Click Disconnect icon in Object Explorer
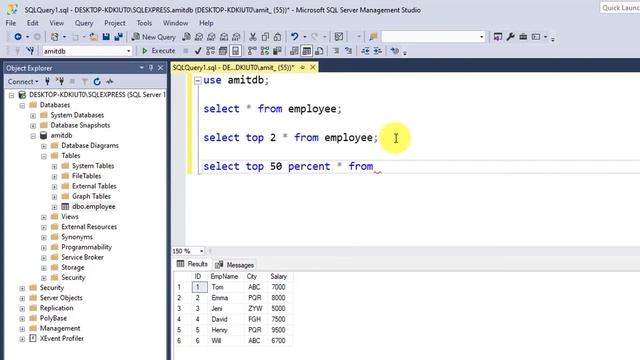Image resolution: width=640 pixels, height=360 pixels. point(60,82)
